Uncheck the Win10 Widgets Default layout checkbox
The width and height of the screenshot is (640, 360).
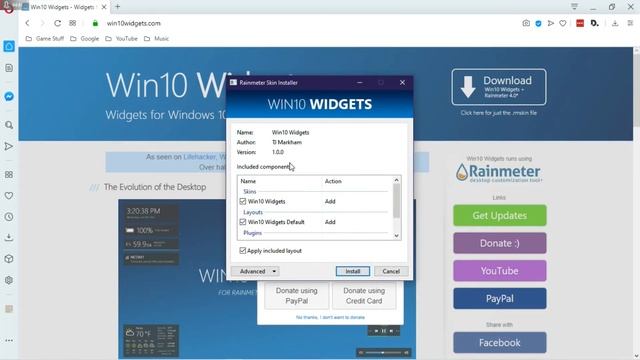pos(243,222)
